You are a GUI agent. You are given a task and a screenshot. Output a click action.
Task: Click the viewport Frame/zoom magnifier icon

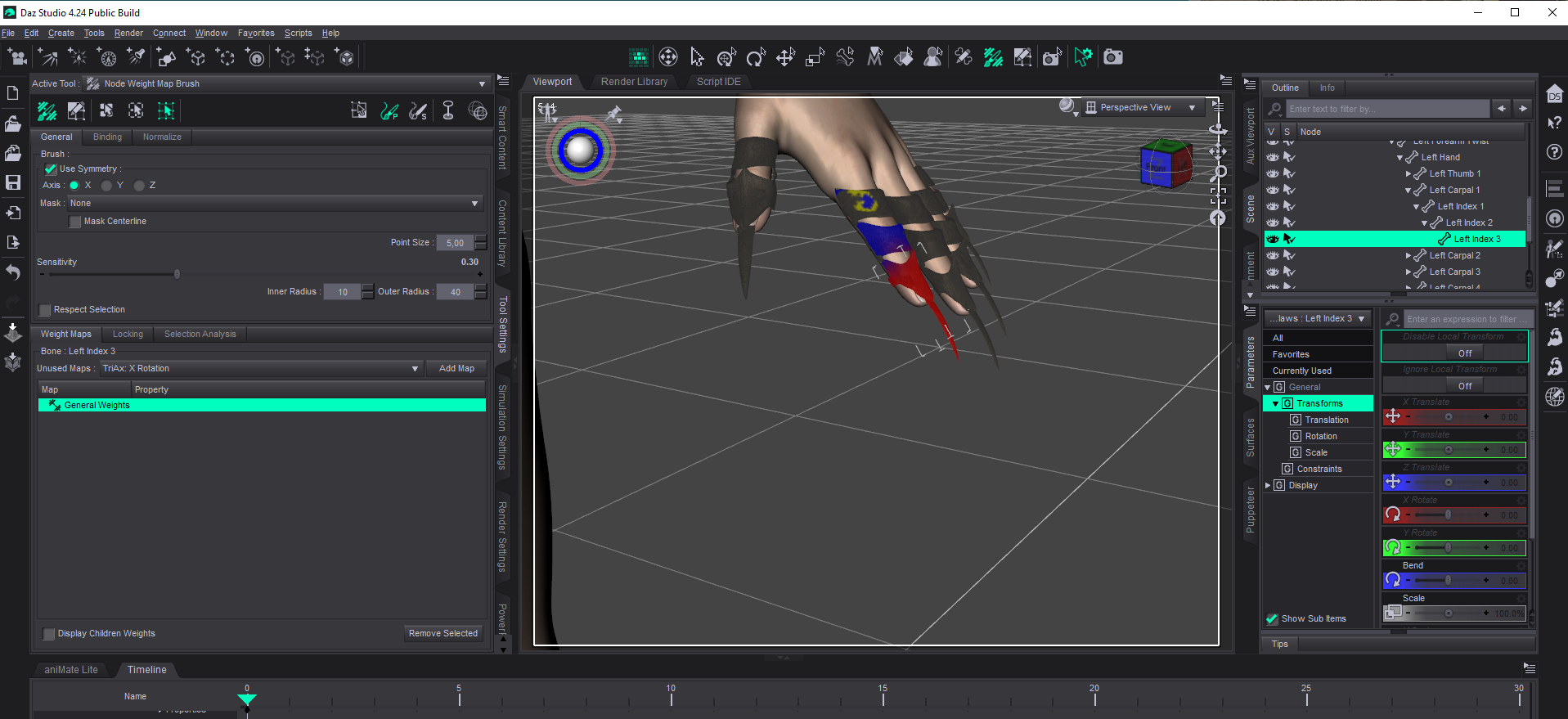pos(1218,173)
